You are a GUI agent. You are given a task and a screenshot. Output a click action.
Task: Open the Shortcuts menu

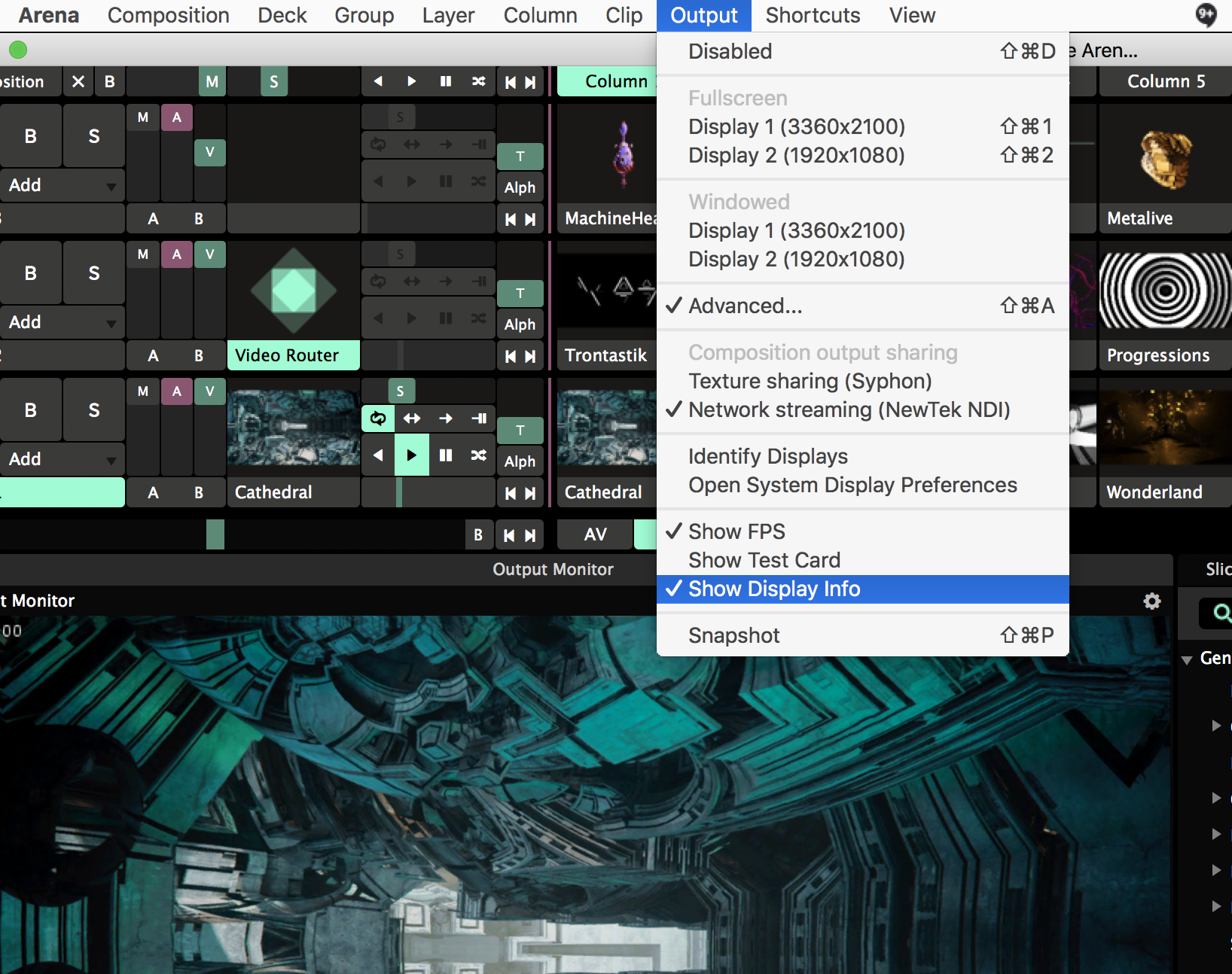(x=813, y=15)
